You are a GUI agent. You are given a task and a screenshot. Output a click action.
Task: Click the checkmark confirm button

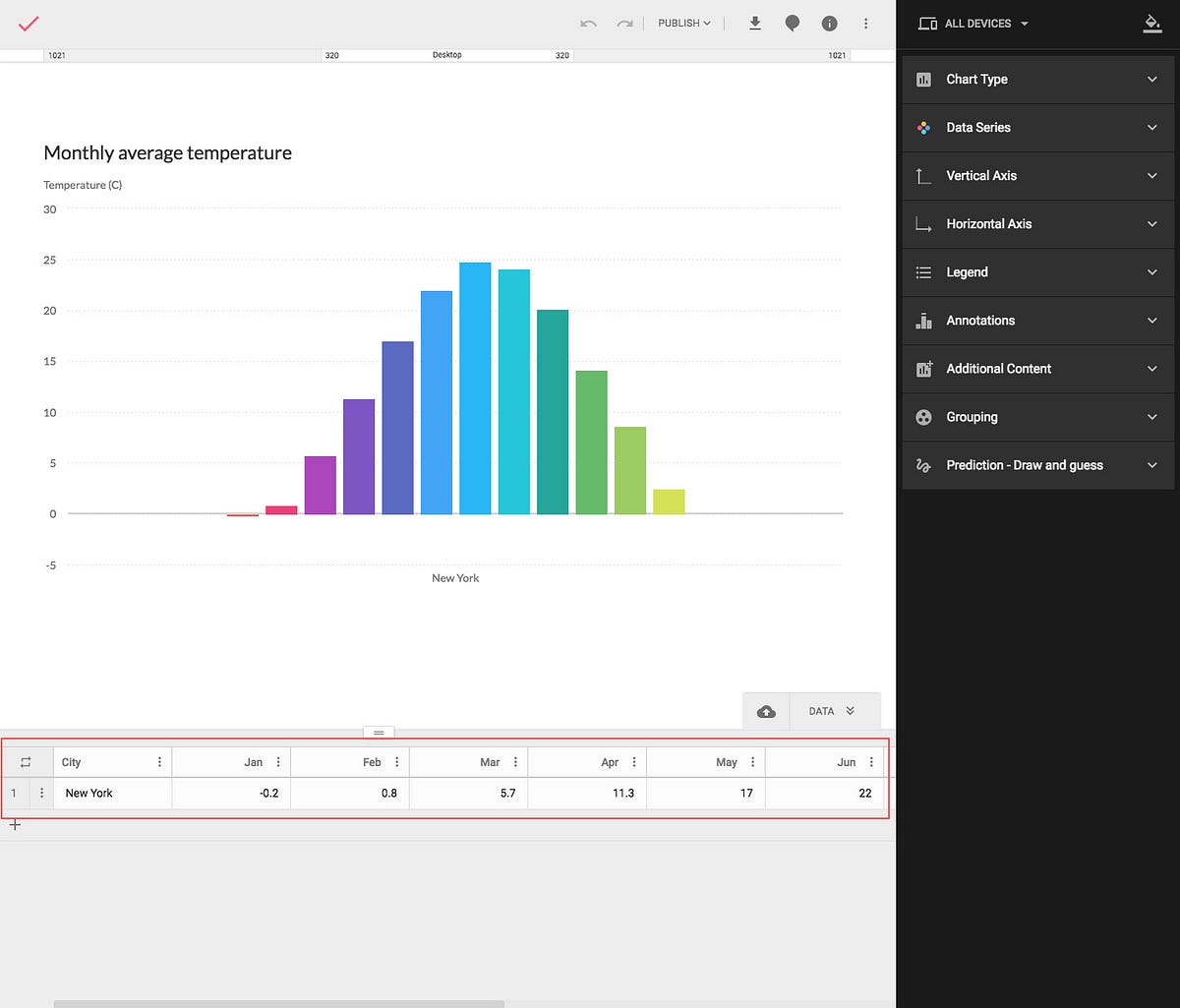28,23
